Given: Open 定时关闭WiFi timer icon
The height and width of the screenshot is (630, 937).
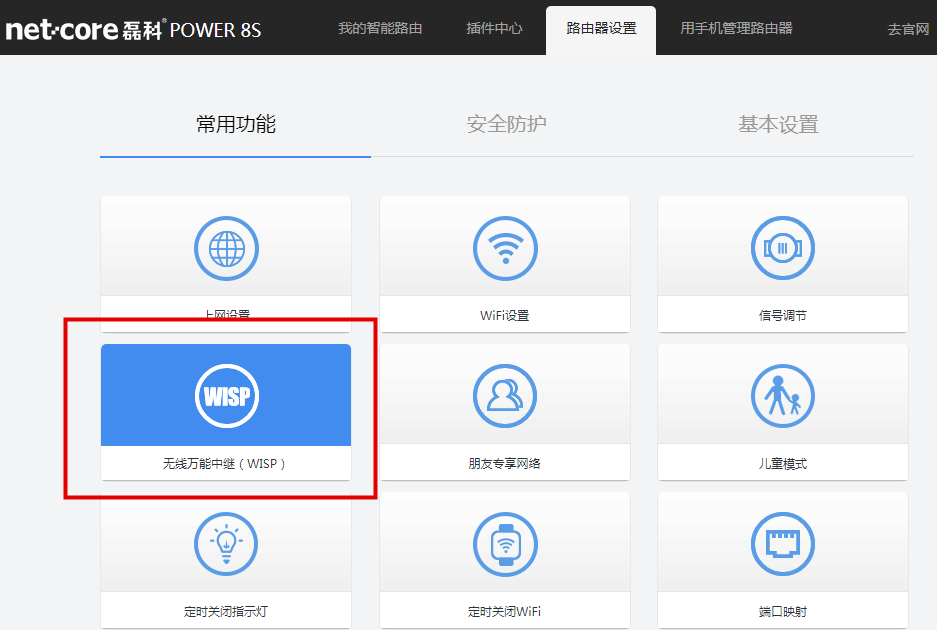Looking at the screenshot, I should coord(505,543).
